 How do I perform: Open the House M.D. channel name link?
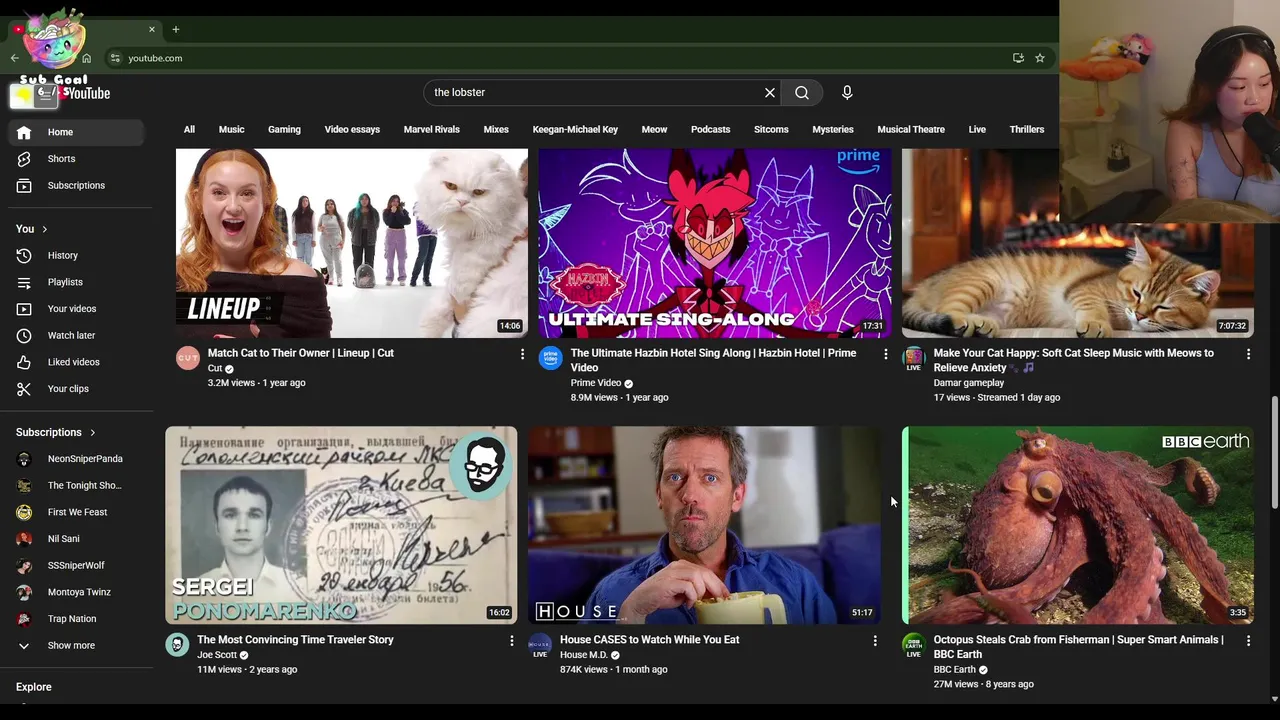(x=583, y=655)
